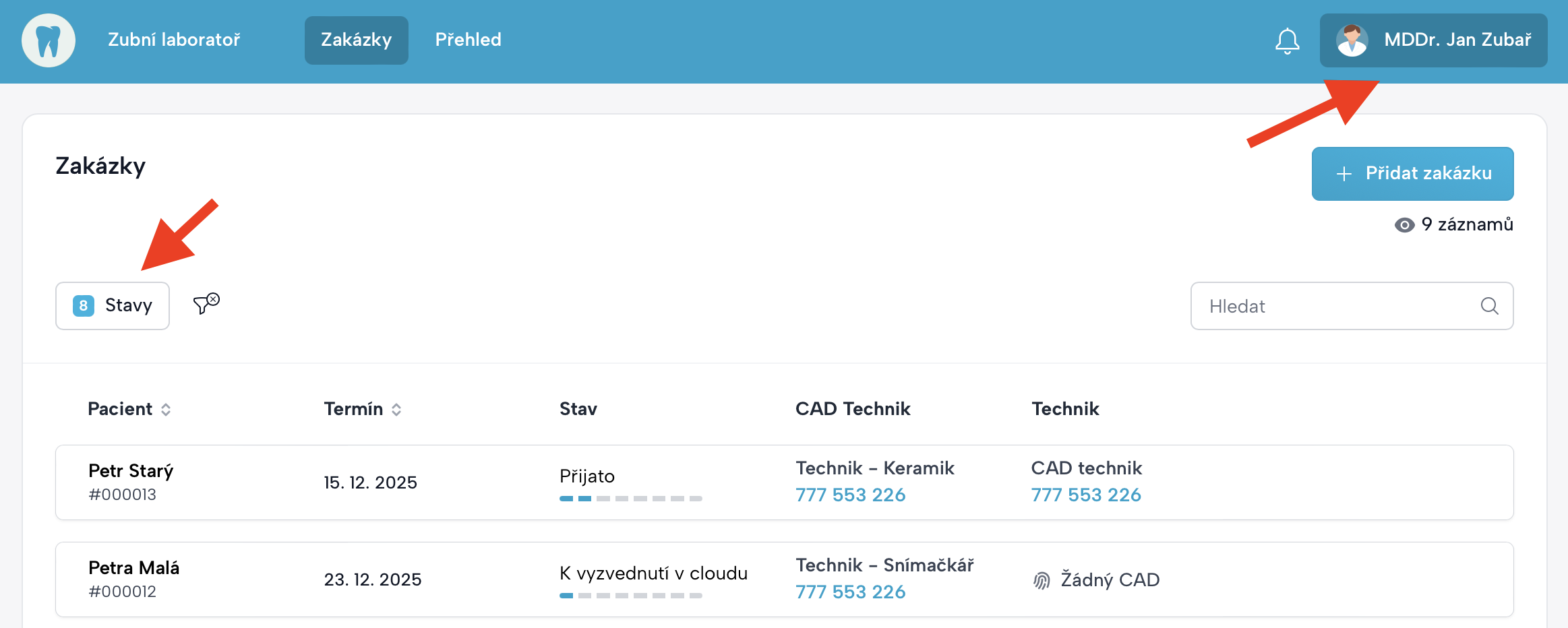Click the magnifier search icon
This screenshot has width=1568, height=628.
(x=1489, y=306)
